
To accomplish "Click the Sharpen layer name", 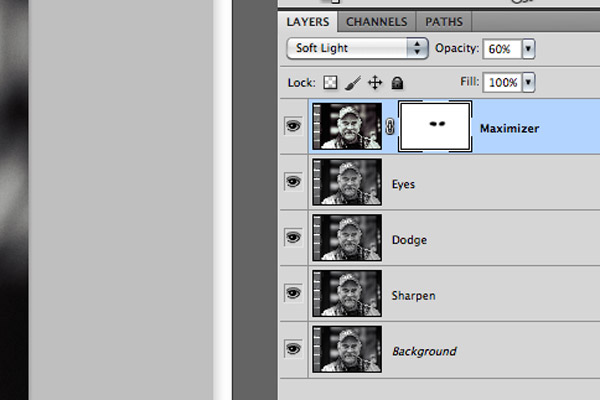I will click(x=414, y=296).
